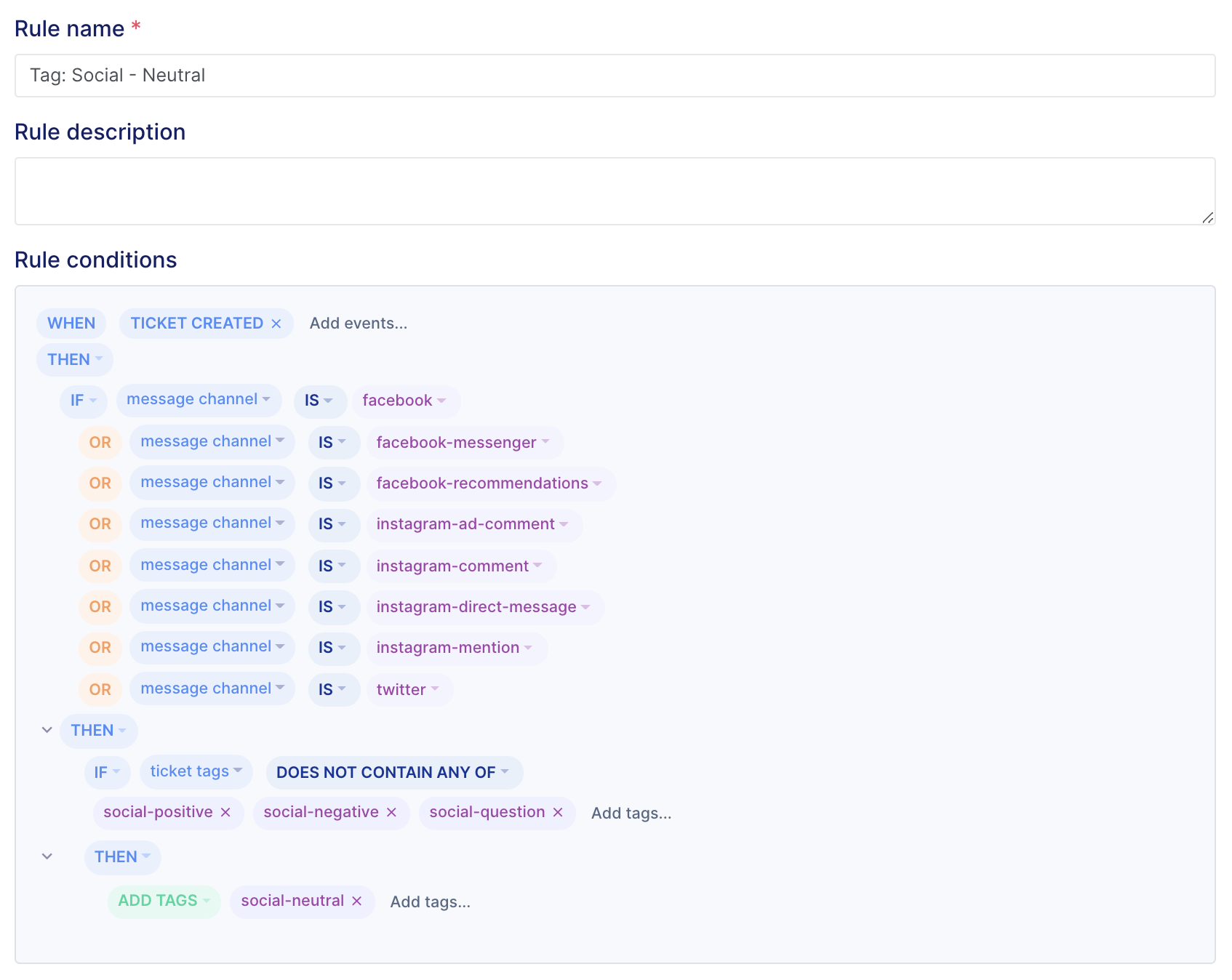Collapse the THEN block above ticket tags
Viewport: 1232px width, 980px height.
coord(47,730)
